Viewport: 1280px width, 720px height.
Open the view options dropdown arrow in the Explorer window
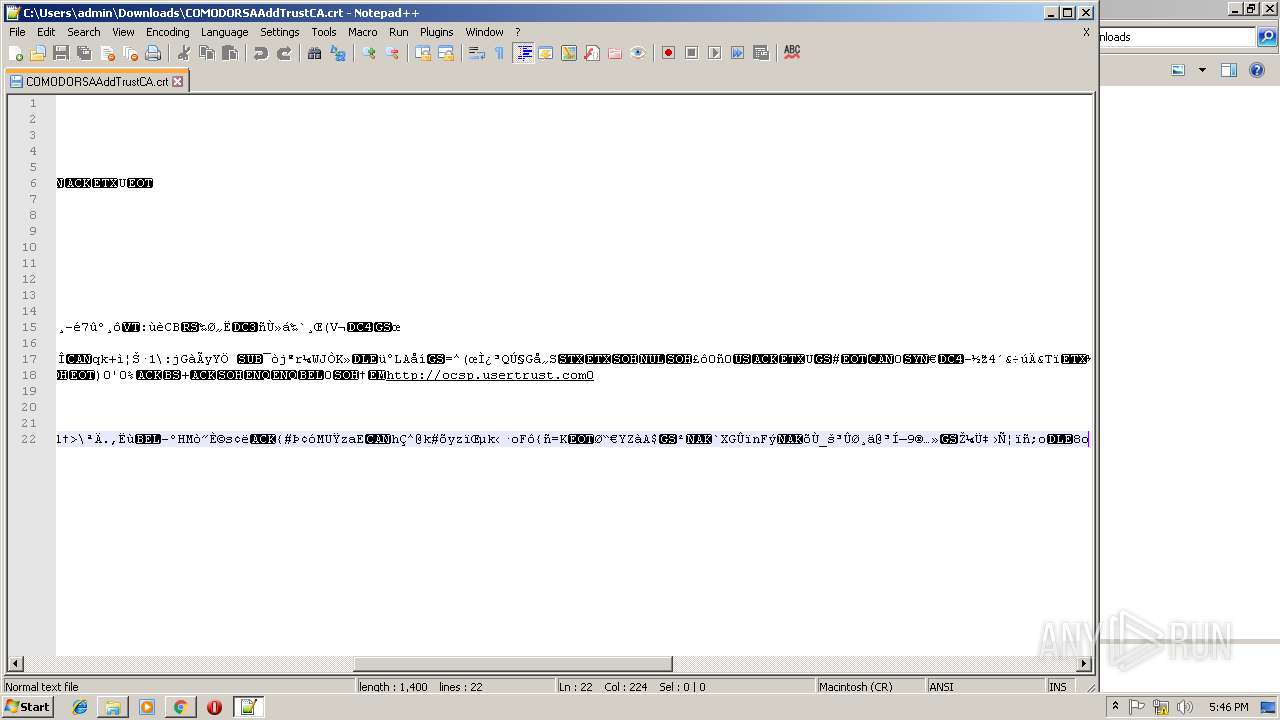[x=1202, y=70]
